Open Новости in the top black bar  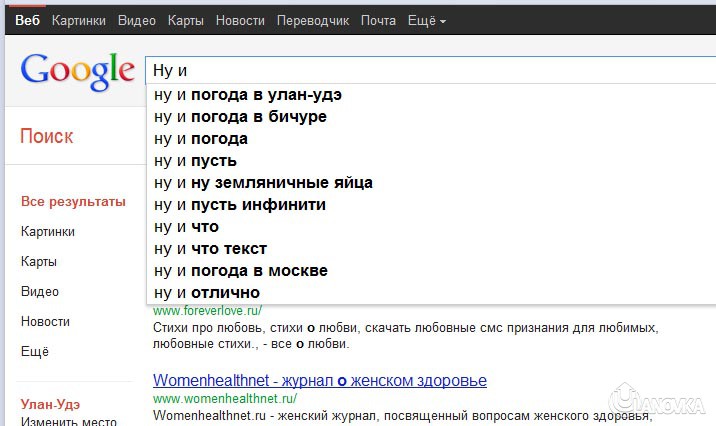point(240,21)
